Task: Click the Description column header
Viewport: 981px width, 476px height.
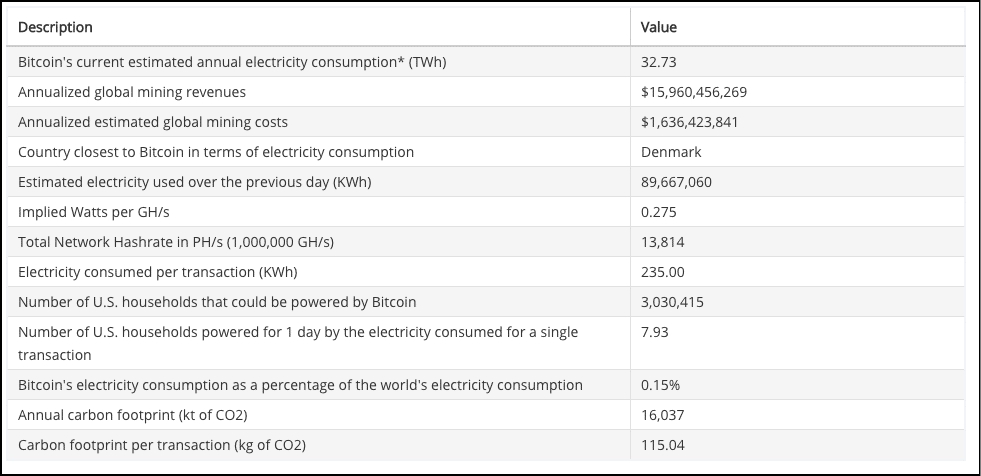Action: click(56, 27)
